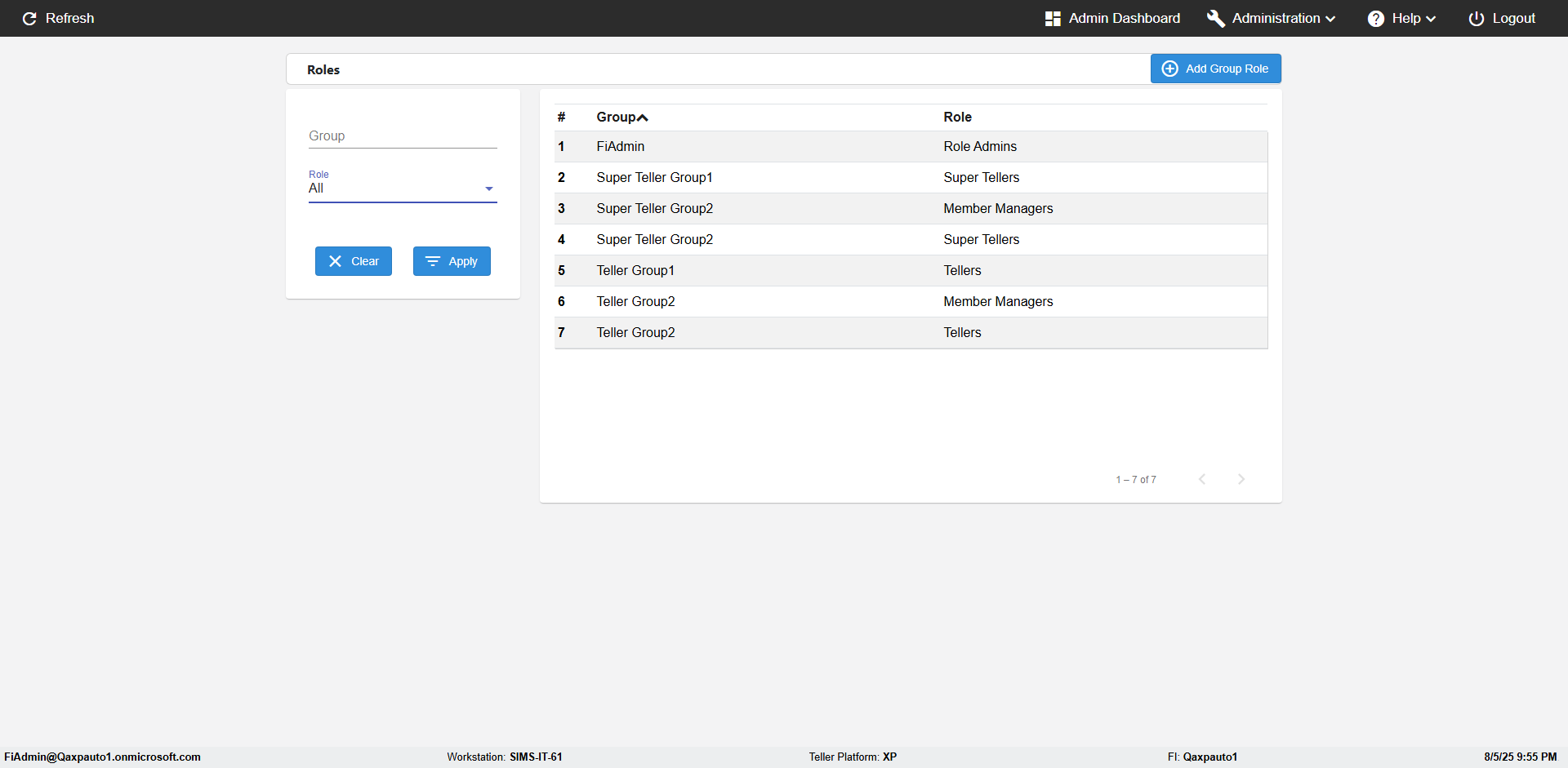1568x768 pixels.
Task: Open the Help menu
Action: coord(1401,18)
